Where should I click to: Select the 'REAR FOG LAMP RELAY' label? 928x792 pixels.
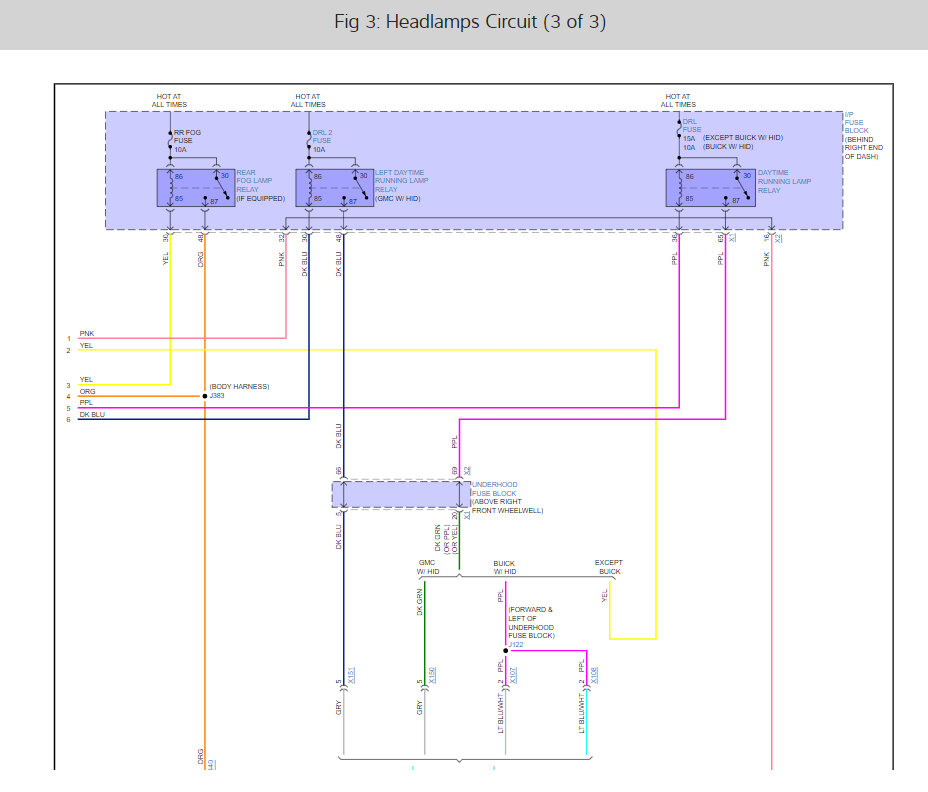254,181
